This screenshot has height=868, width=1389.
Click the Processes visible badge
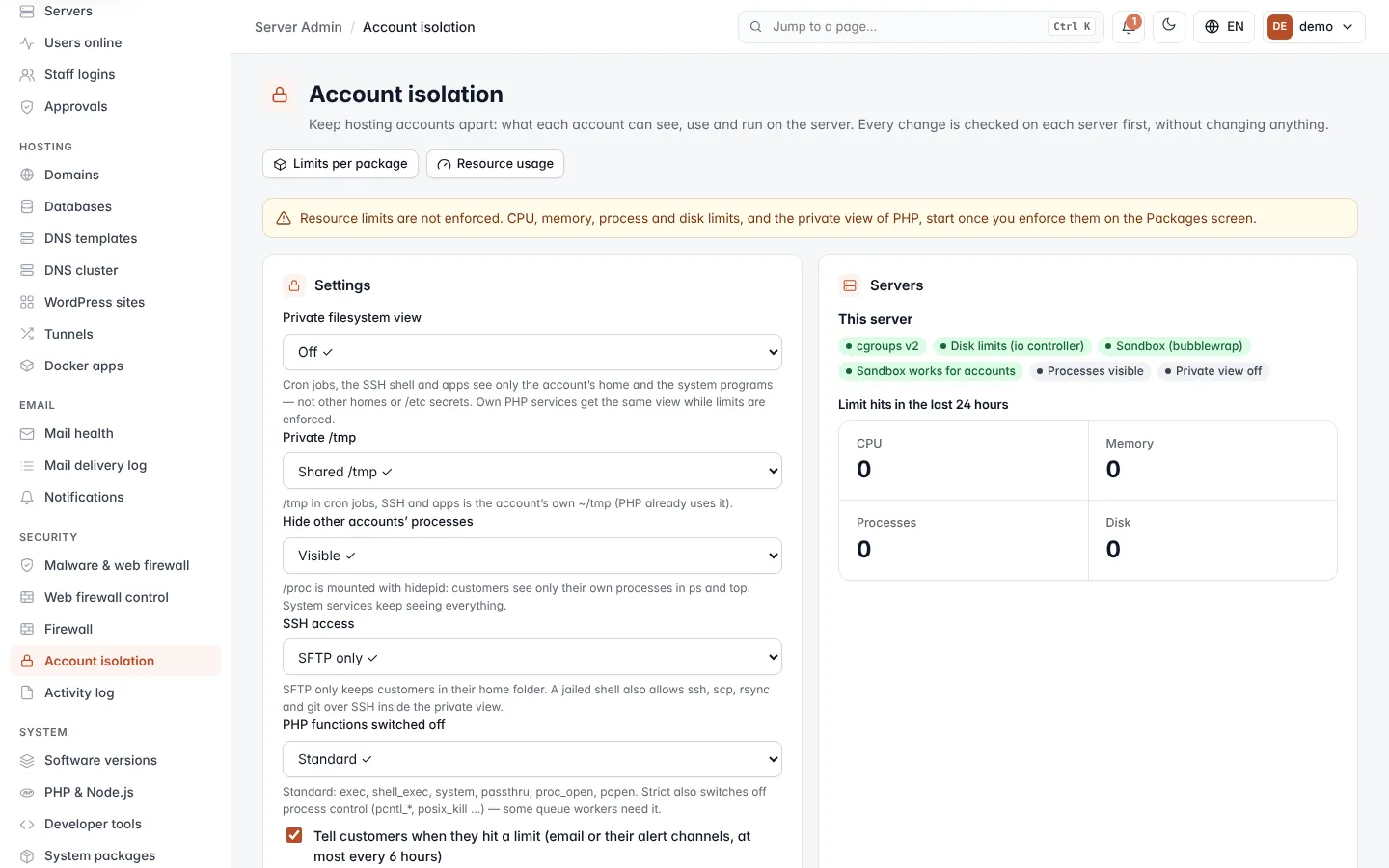(1090, 371)
